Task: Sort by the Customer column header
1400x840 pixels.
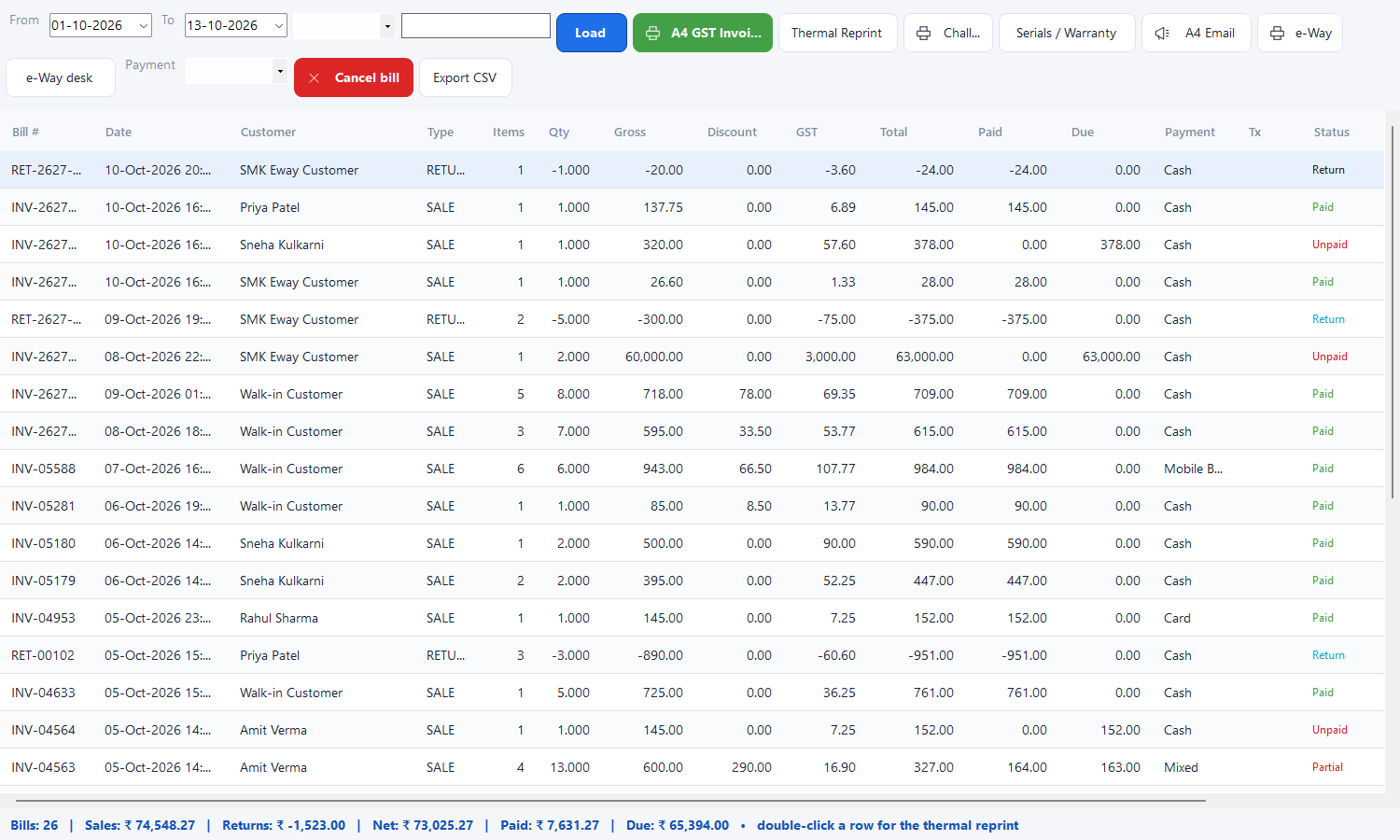Action: 268,132
